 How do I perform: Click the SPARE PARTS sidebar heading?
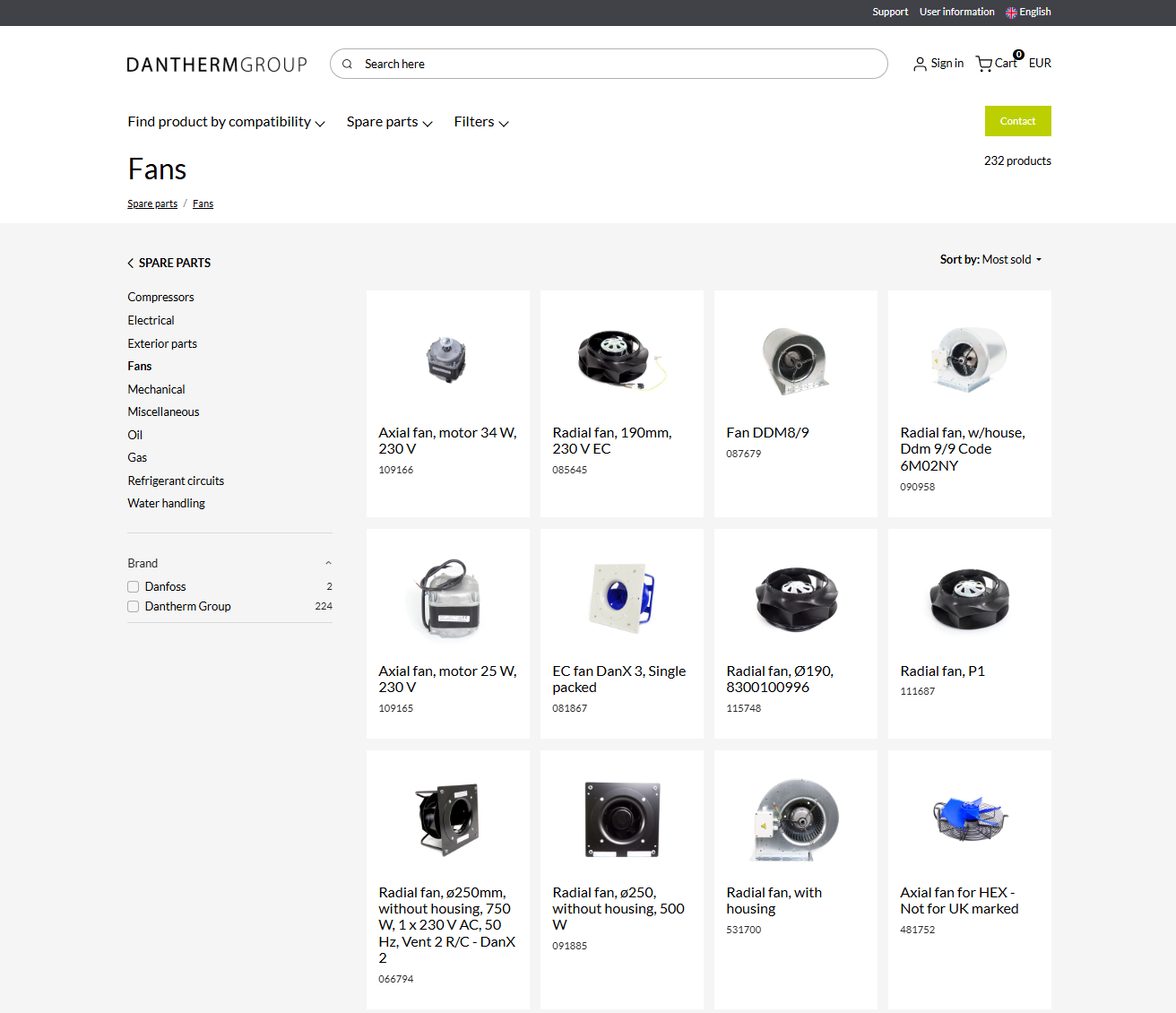[175, 263]
